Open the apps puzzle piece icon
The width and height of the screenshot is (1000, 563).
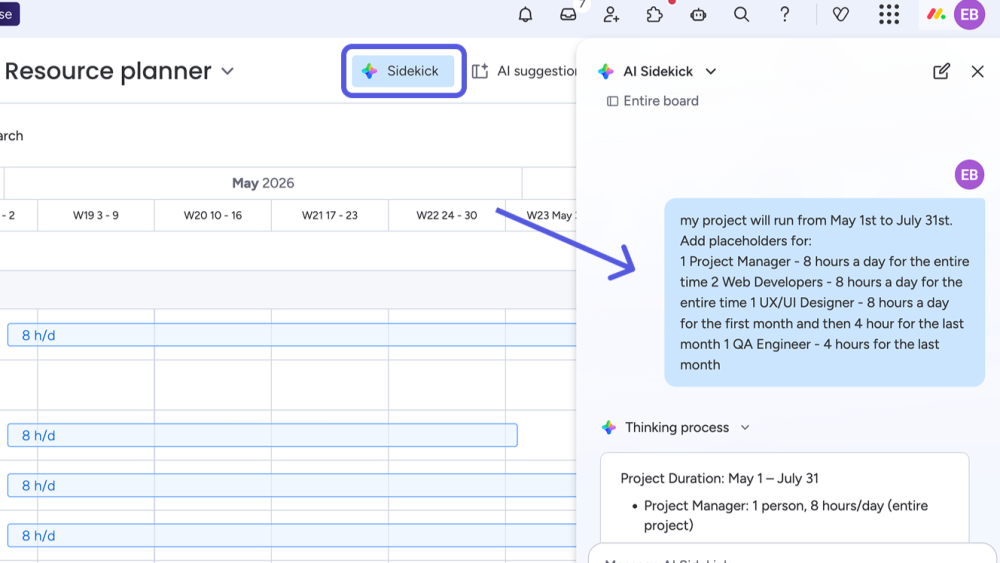point(655,14)
